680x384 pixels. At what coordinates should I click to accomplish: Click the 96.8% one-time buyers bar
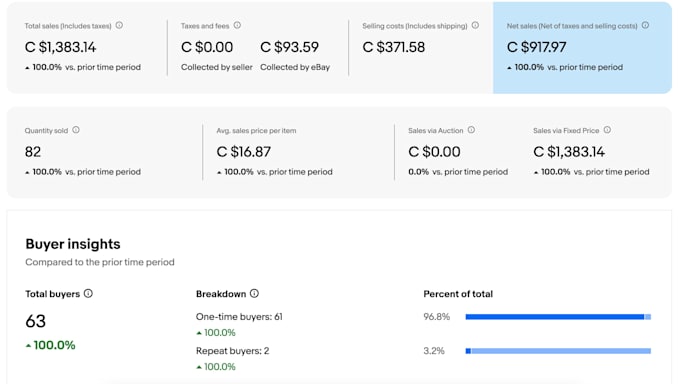coord(558,317)
